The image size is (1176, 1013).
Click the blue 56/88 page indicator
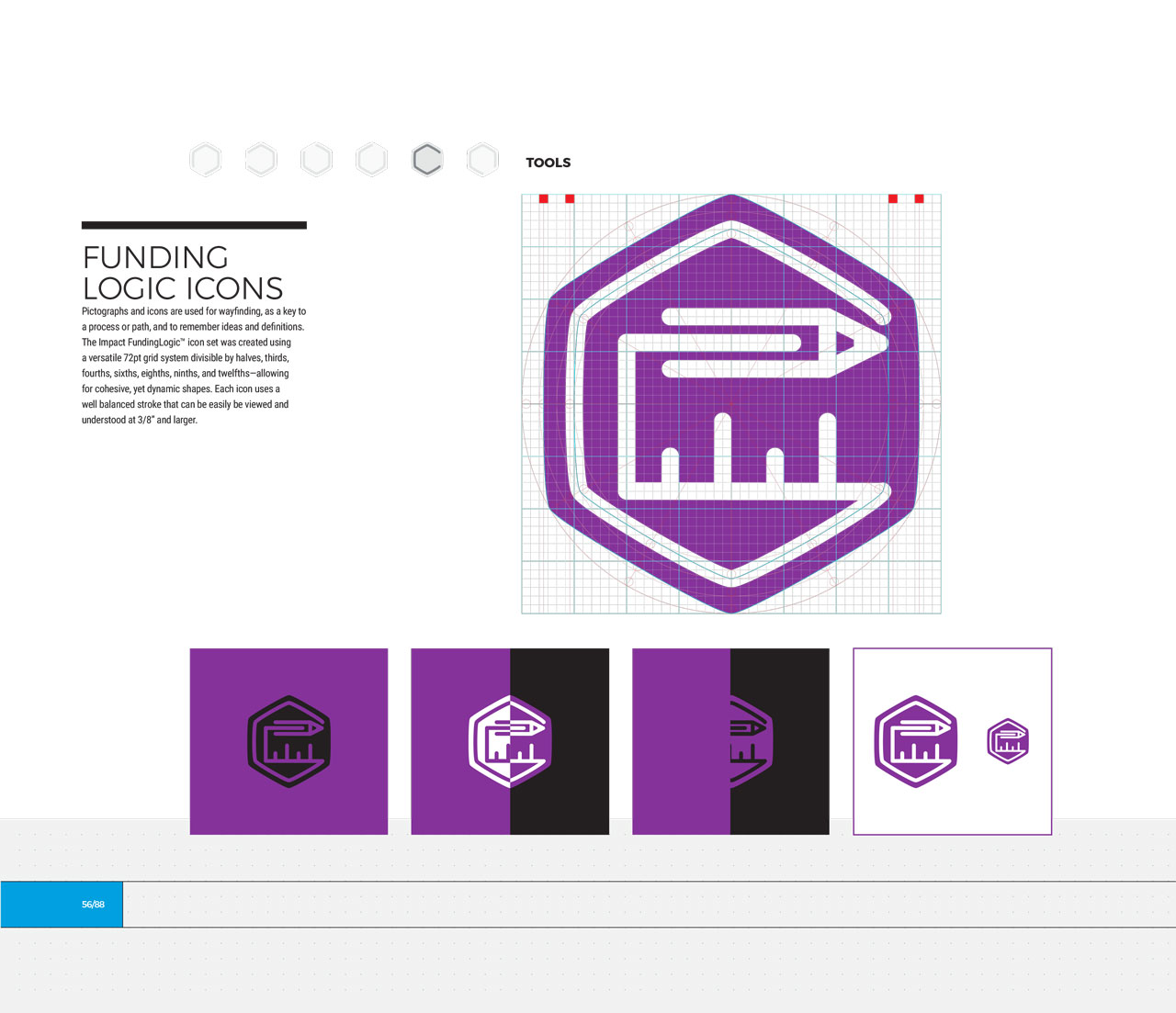click(x=62, y=905)
